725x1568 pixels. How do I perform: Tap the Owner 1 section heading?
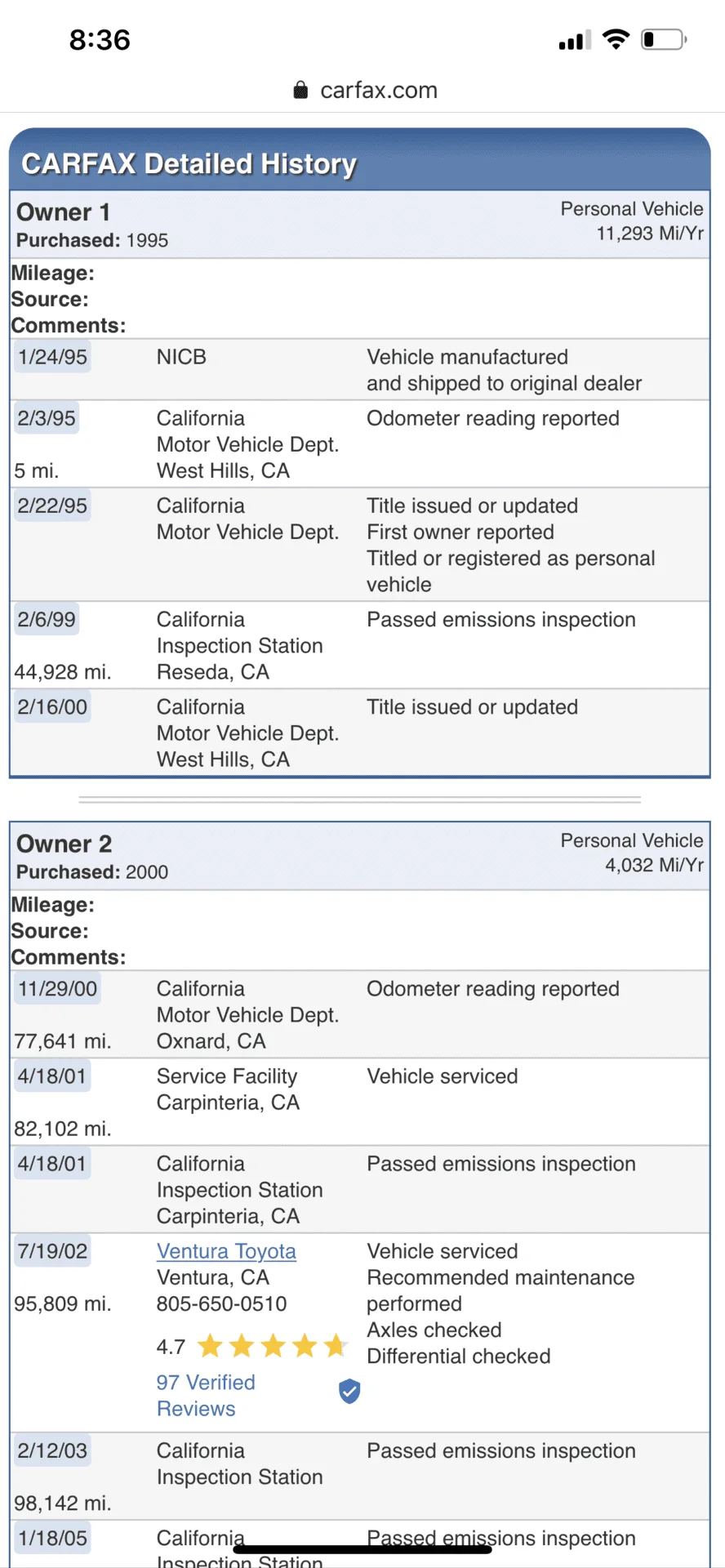coord(63,212)
